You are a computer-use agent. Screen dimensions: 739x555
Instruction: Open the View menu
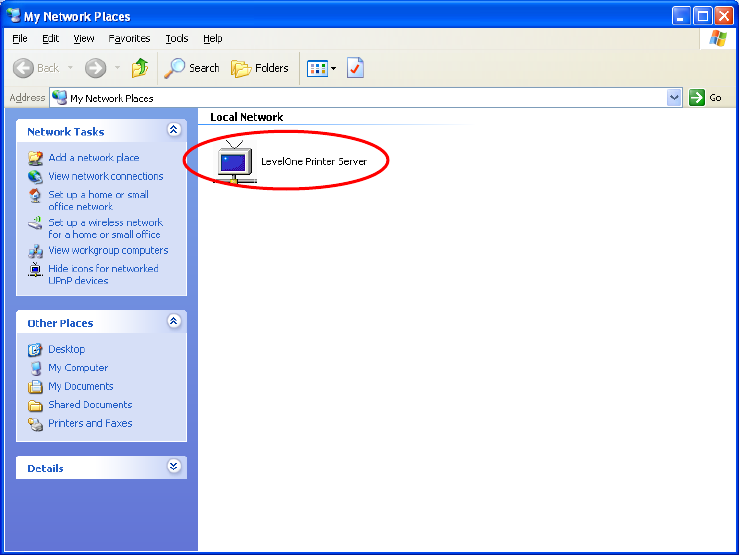84,39
